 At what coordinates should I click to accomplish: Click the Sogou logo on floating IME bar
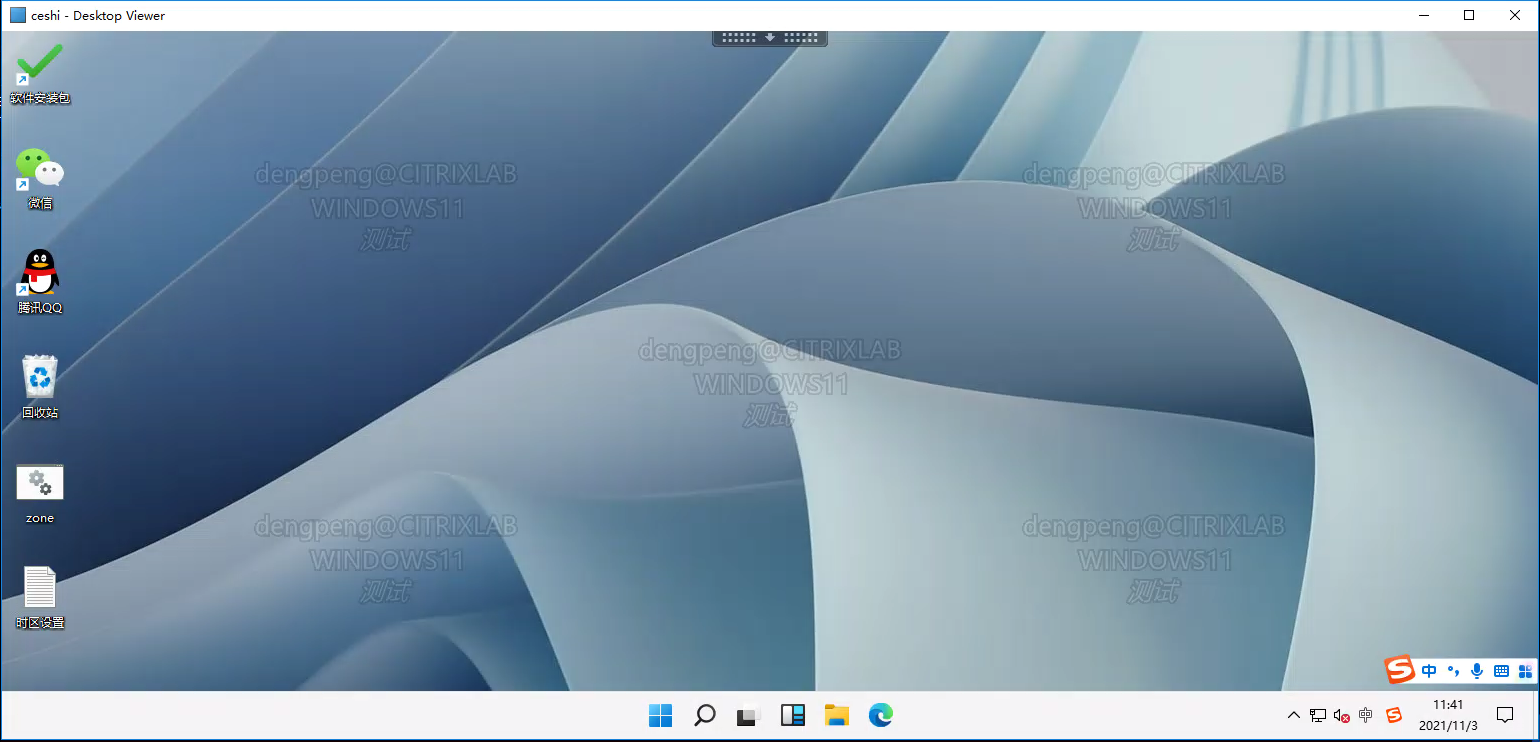click(x=1400, y=670)
